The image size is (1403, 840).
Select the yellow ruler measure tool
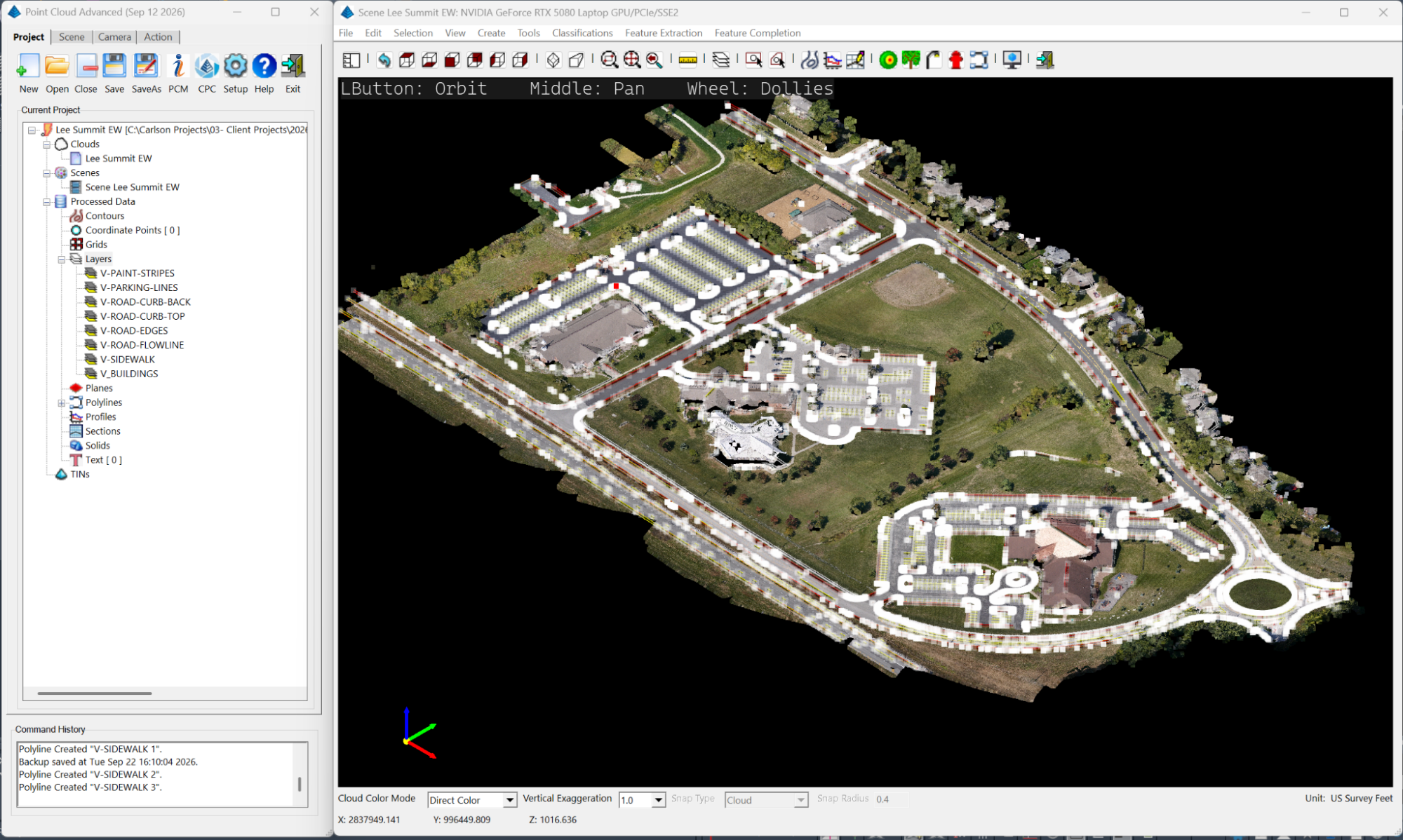(x=688, y=60)
